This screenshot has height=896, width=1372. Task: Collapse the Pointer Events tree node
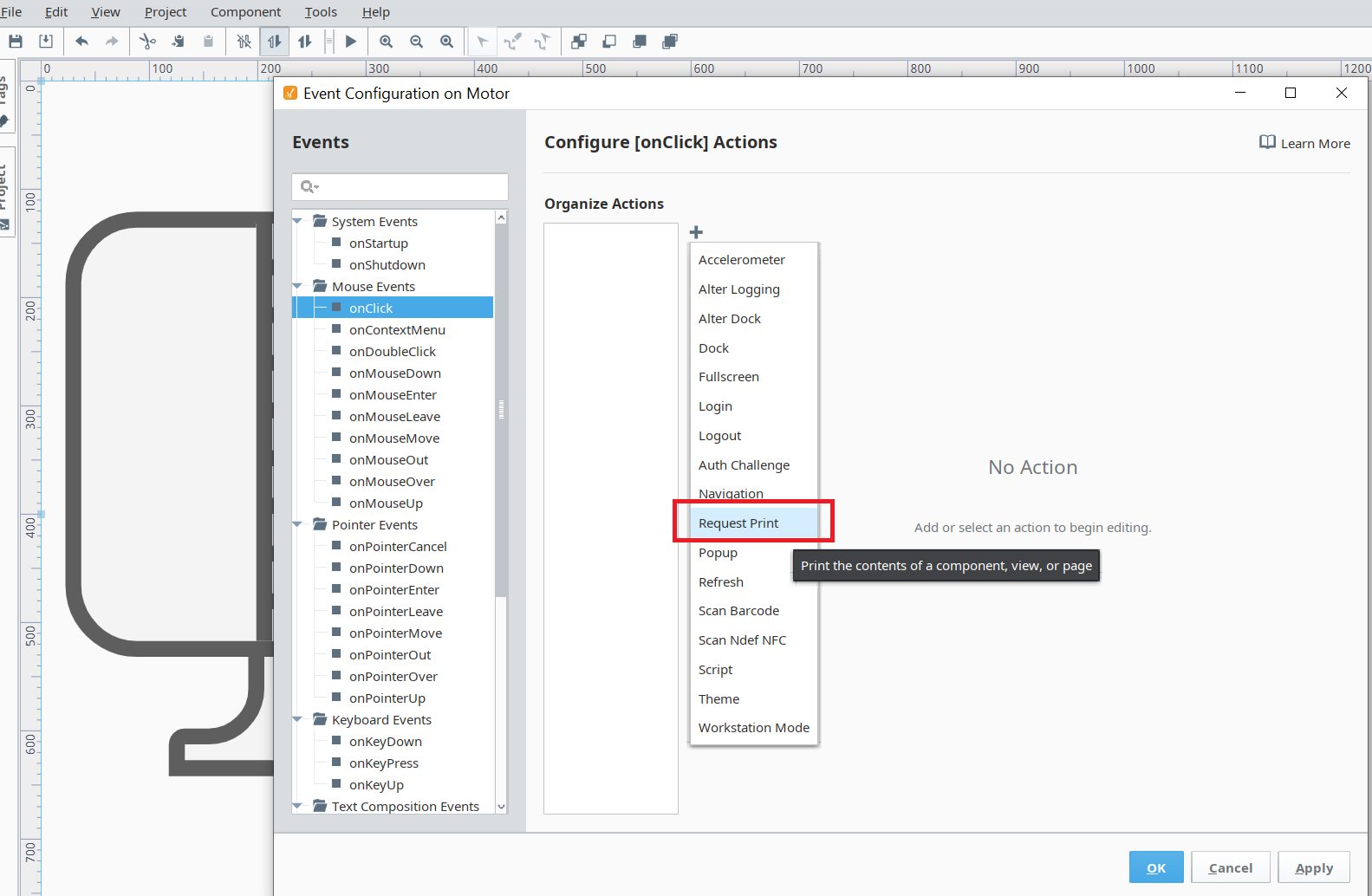298,524
